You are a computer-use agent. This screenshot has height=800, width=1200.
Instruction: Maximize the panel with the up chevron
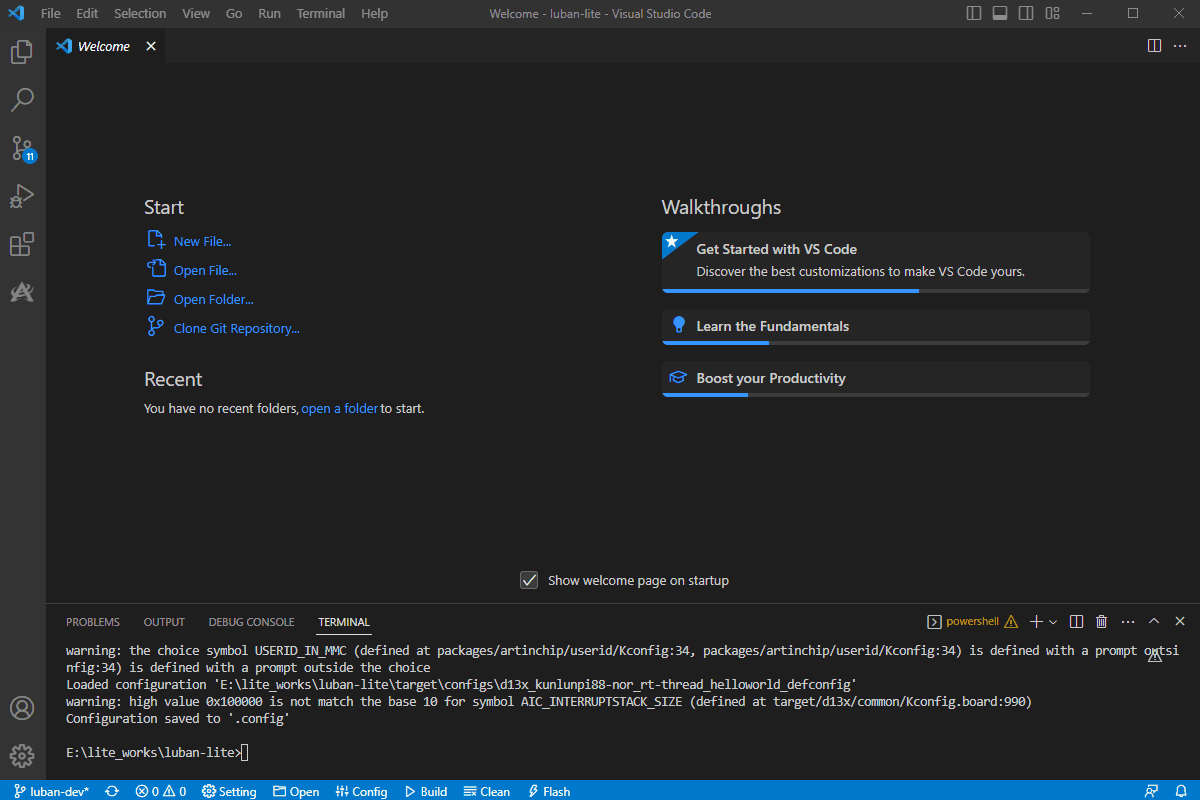pyautogui.click(x=1154, y=621)
